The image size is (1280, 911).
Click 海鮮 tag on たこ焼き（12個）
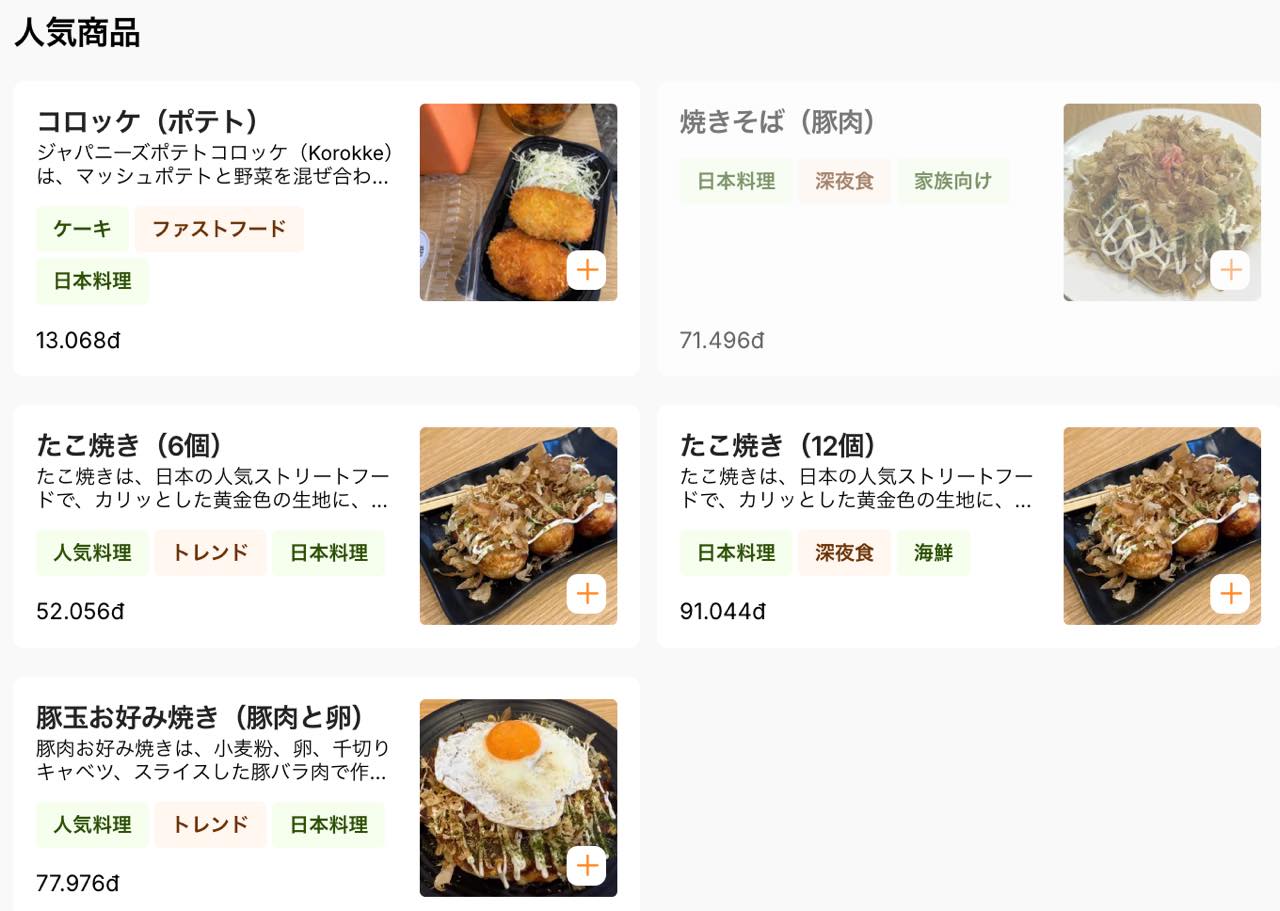coord(933,553)
